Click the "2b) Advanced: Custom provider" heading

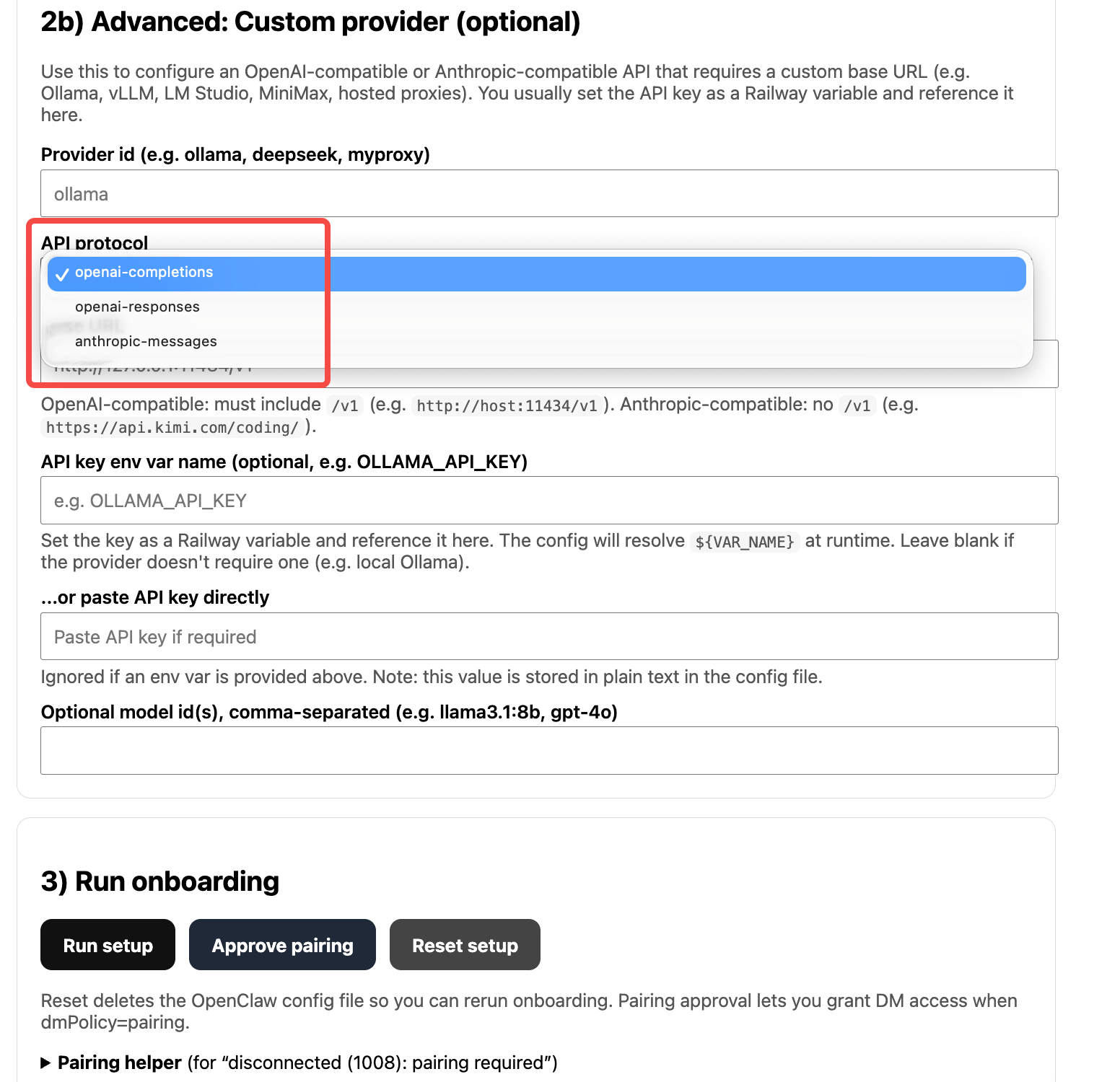tap(310, 22)
